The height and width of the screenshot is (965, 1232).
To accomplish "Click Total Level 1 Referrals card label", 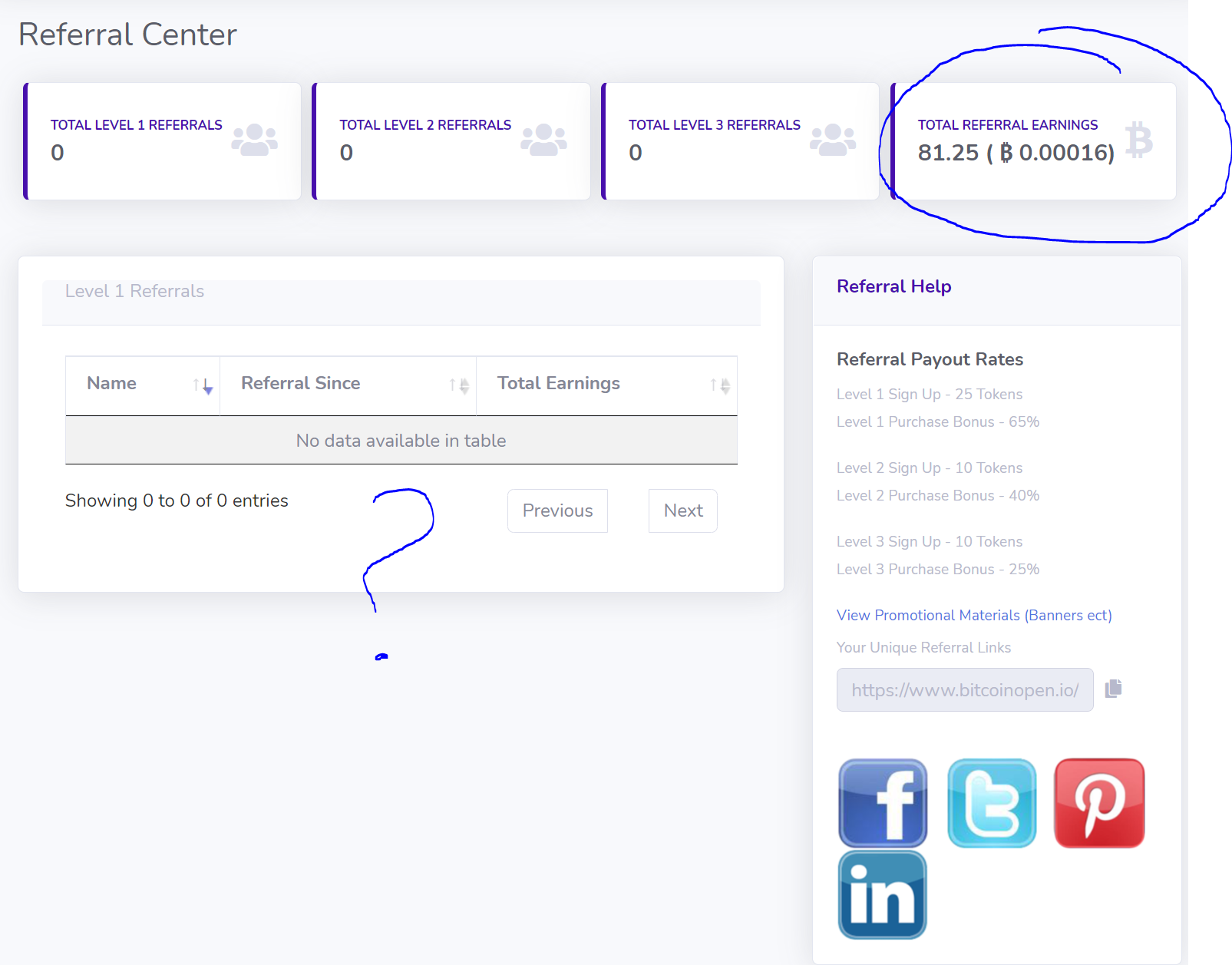I will 137,125.
